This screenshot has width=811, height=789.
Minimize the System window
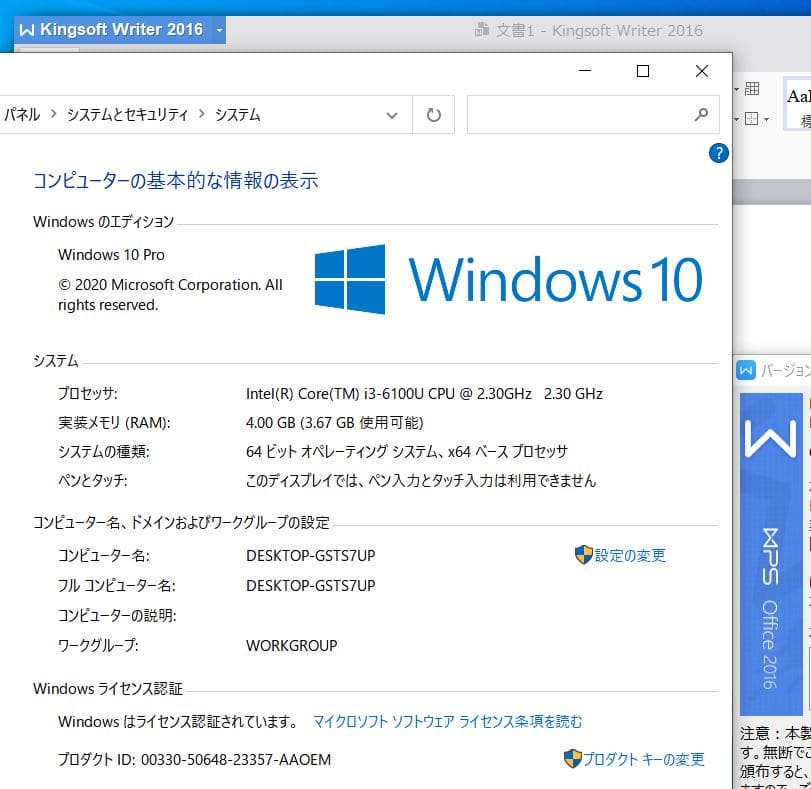tap(585, 71)
